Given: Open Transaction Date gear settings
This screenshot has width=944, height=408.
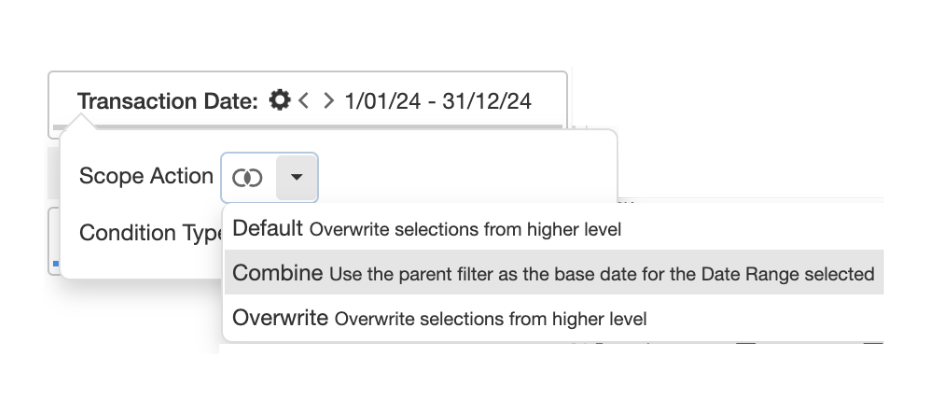Looking at the screenshot, I should 279,100.
